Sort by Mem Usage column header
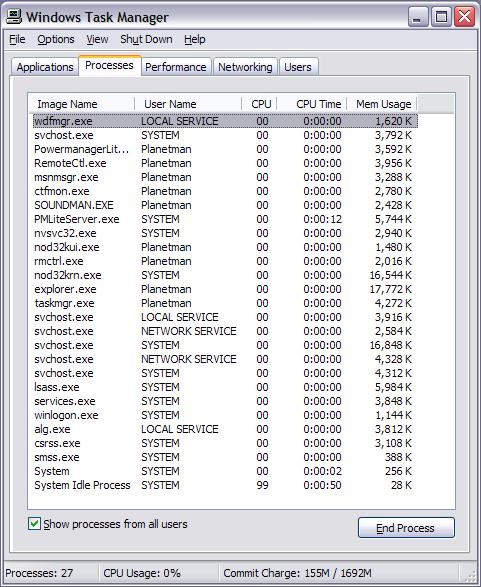The image size is (481, 587). tap(382, 104)
